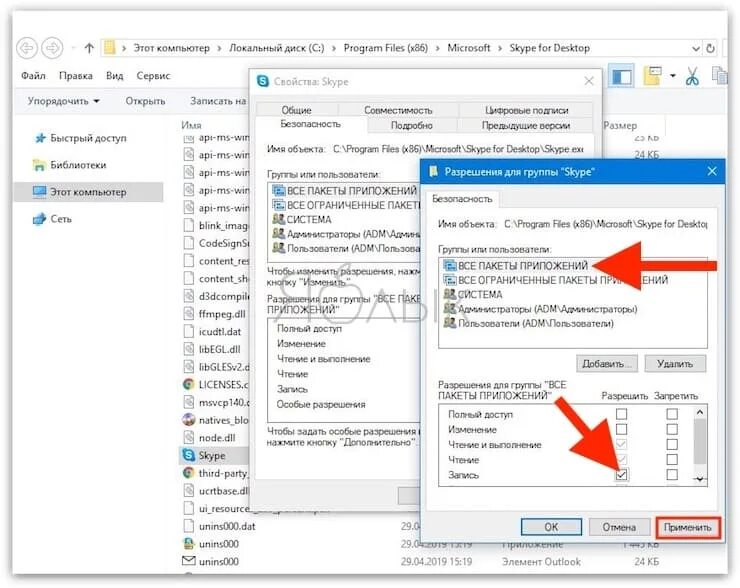This screenshot has width=740, height=588.
Task: Click Remove (Удалить) button
Action: (675, 364)
